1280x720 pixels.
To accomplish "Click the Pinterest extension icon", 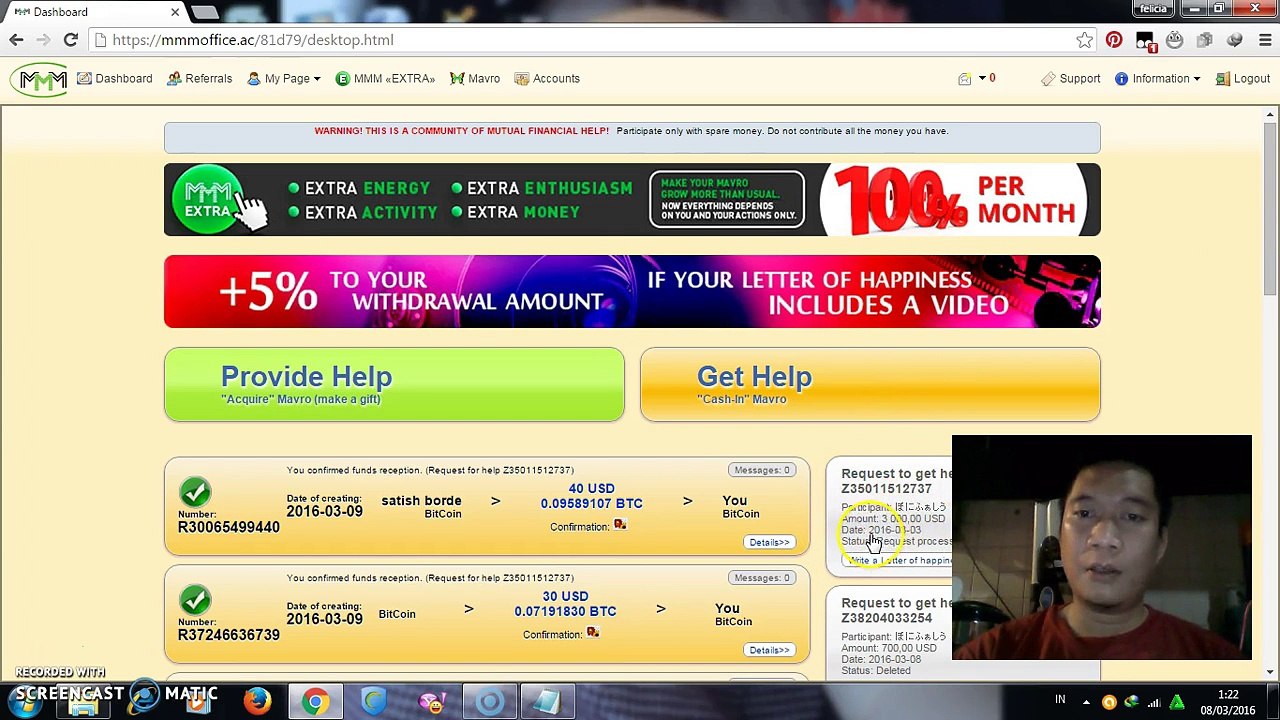I will coord(1114,40).
